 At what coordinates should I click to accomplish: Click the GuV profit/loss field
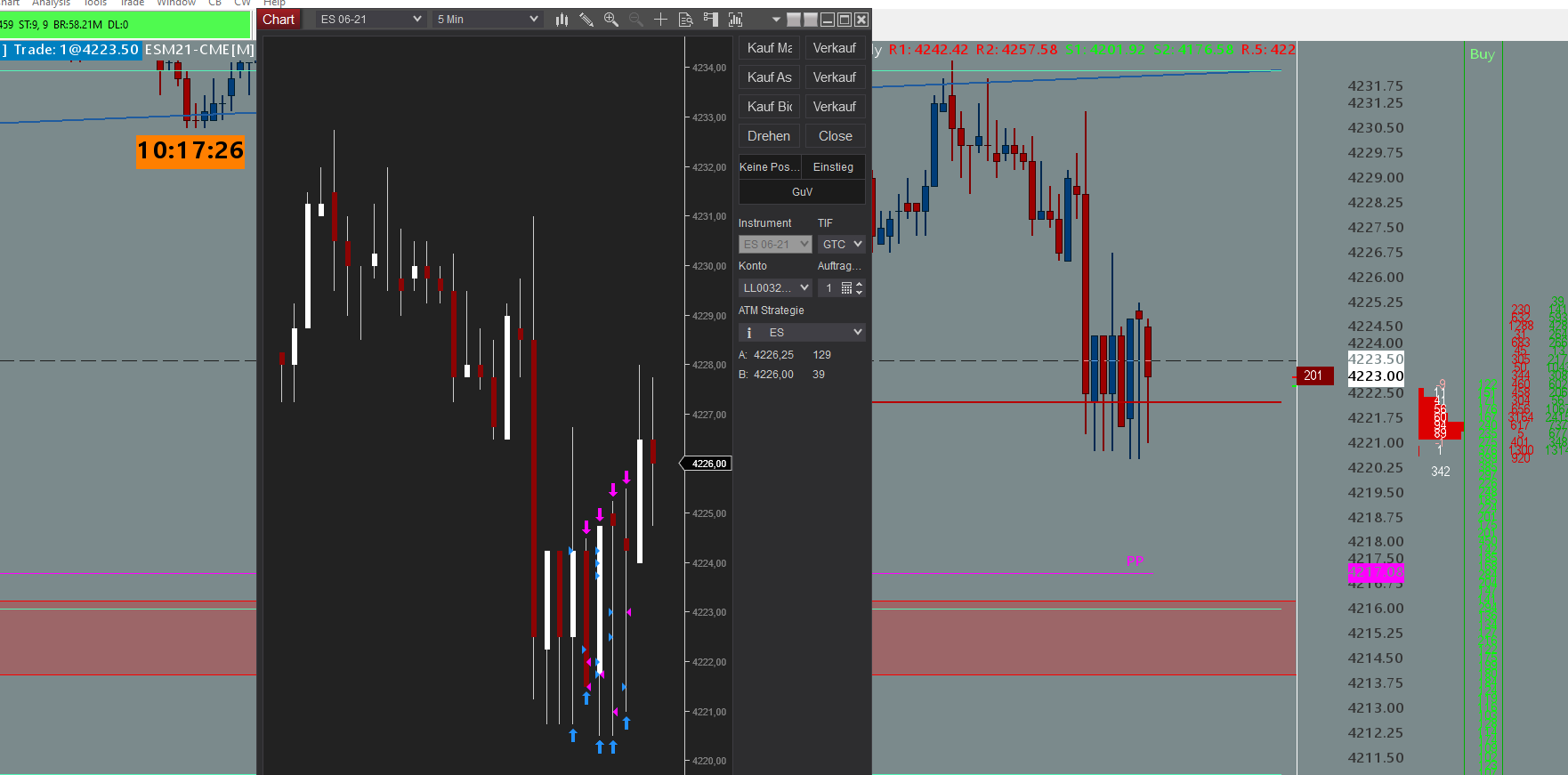click(x=802, y=192)
